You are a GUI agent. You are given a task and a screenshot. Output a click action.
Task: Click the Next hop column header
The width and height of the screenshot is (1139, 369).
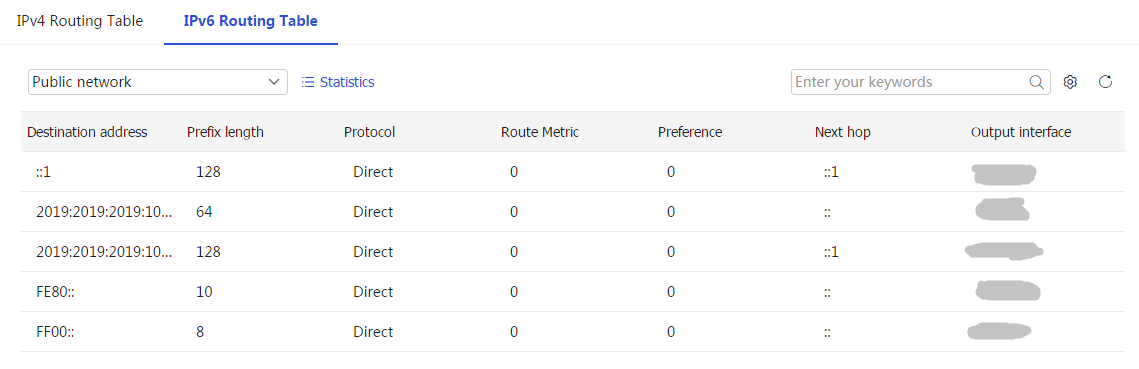click(x=843, y=132)
